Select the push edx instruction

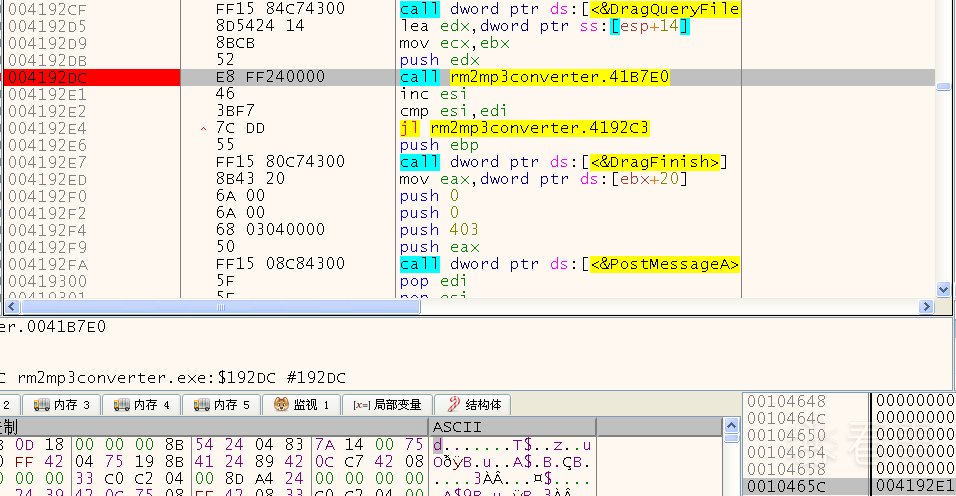coord(440,60)
